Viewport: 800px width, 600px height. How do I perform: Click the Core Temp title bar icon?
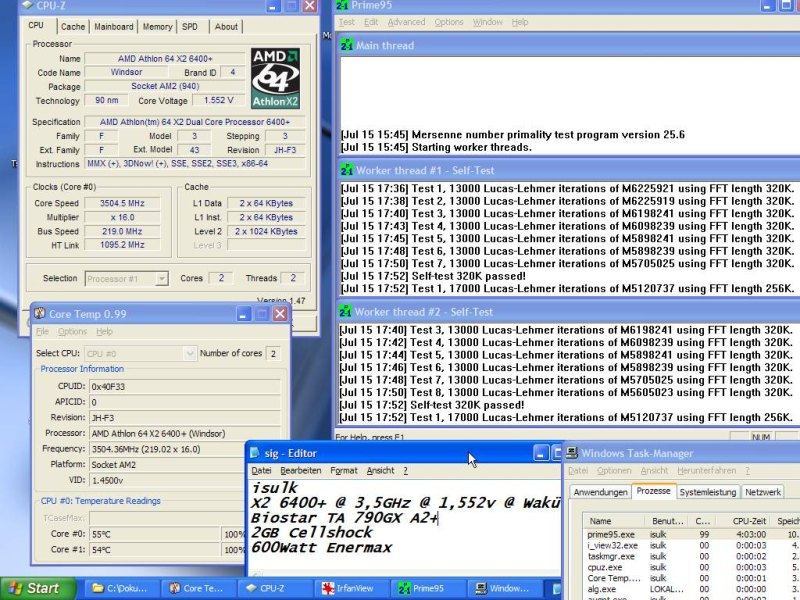(40, 313)
